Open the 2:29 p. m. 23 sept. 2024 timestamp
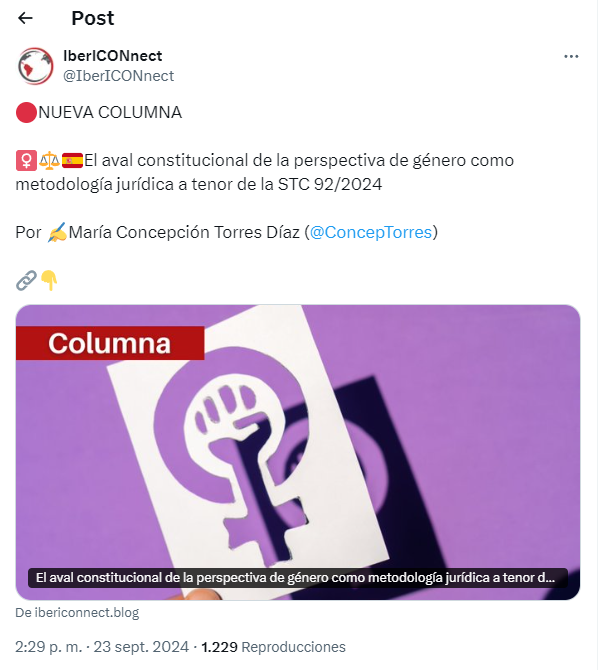Viewport: 606px width, 670px height. point(102,647)
